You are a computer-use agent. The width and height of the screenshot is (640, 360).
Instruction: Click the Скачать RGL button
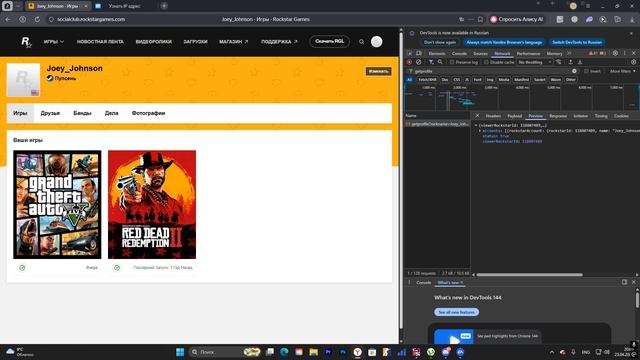(x=329, y=41)
